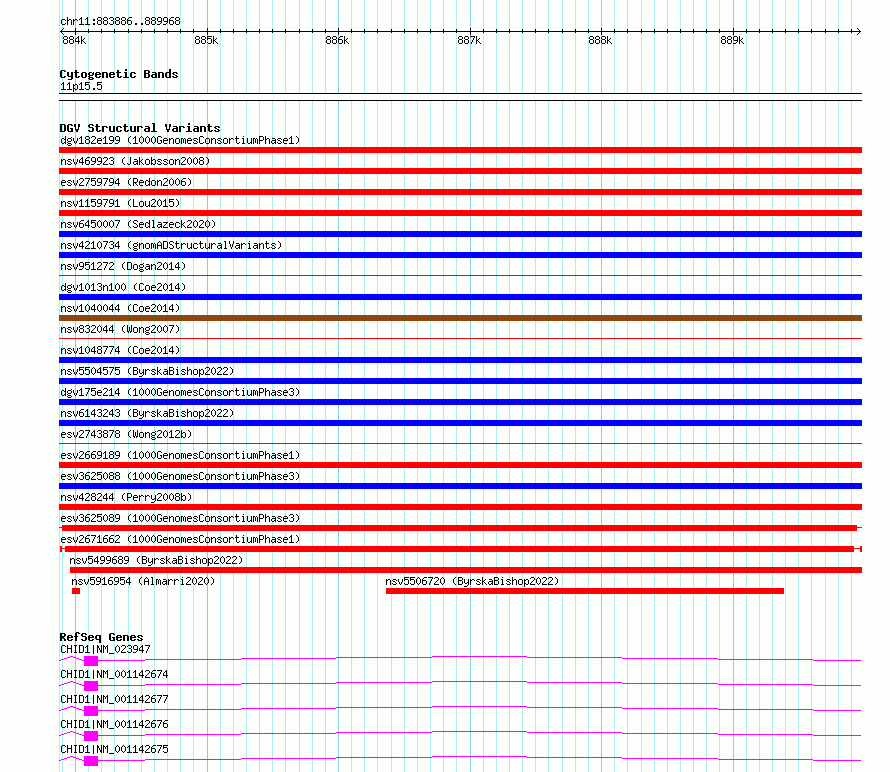Click the 889k ruler tick label
The width and height of the screenshot is (890, 772).
(x=732, y=40)
